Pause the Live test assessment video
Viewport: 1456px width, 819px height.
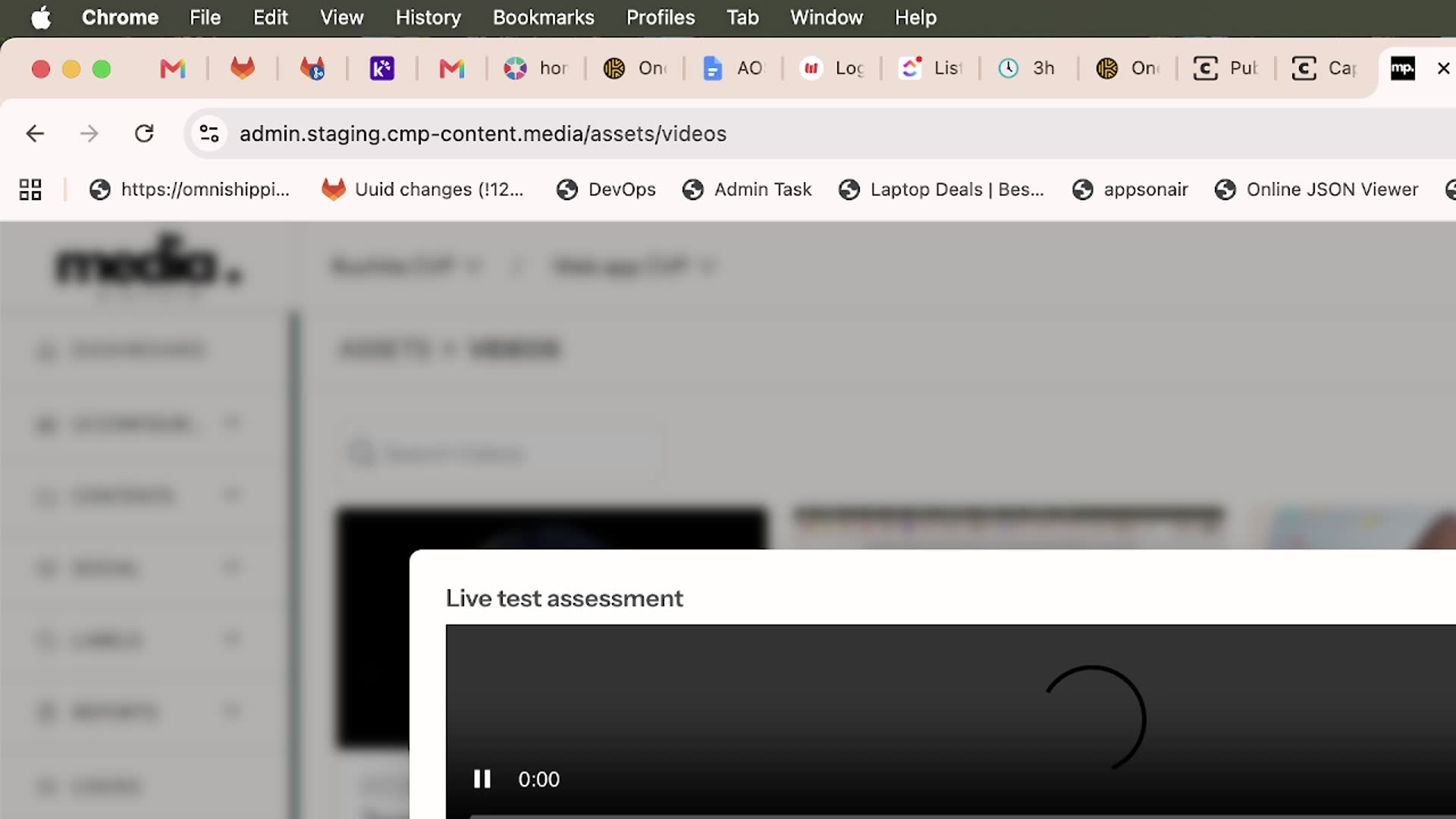pyautogui.click(x=482, y=779)
